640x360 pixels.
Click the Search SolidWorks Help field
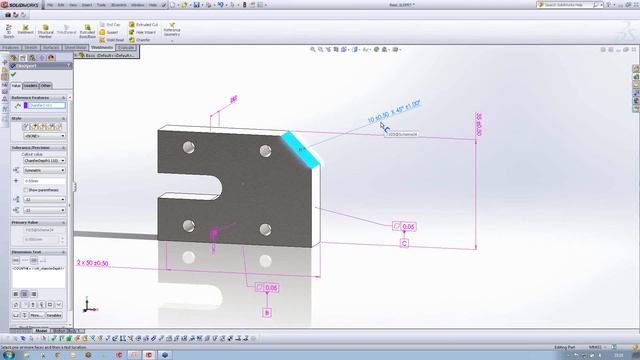pyautogui.click(x=567, y=5)
